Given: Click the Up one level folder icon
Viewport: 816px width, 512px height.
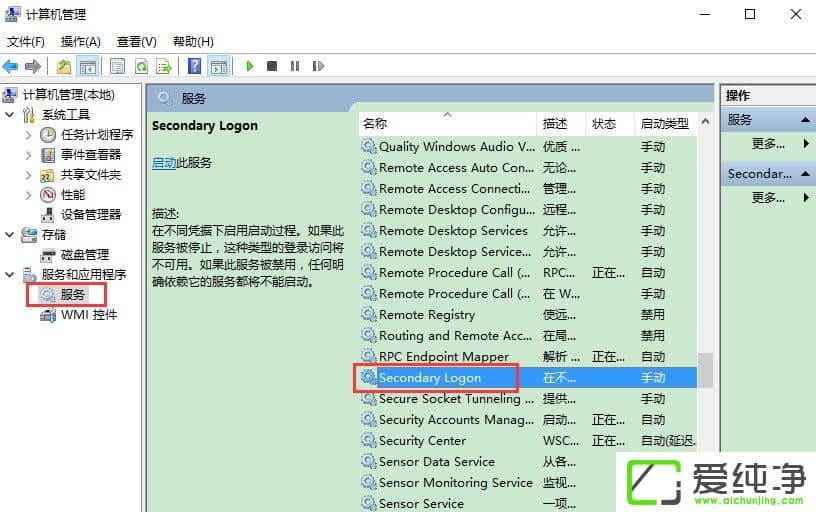Looking at the screenshot, I should [64, 67].
